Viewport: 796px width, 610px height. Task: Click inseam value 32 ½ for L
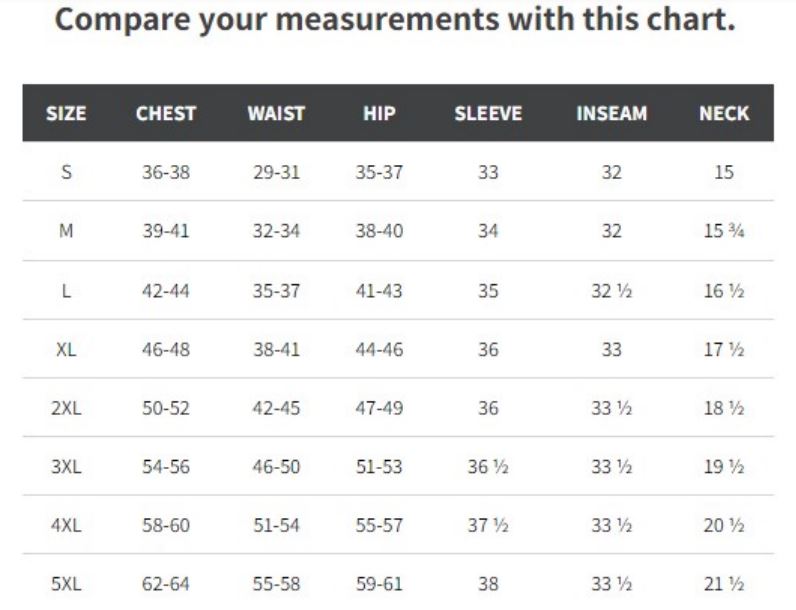click(612, 291)
